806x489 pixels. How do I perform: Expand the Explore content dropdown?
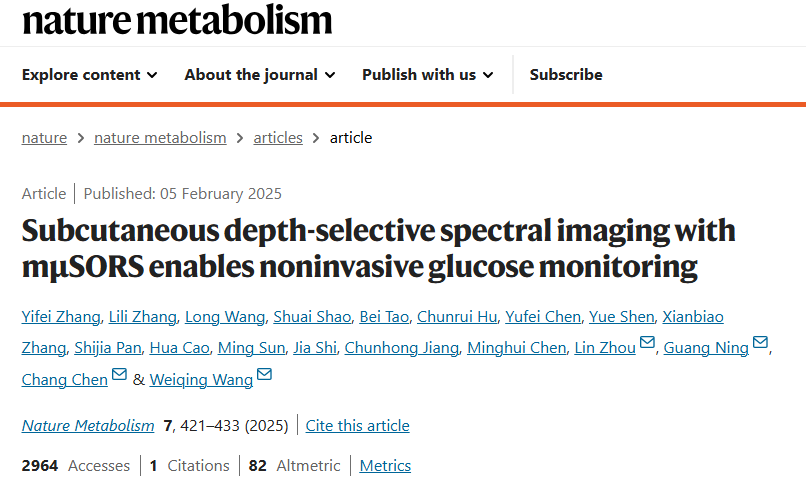(x=89, y=75)
